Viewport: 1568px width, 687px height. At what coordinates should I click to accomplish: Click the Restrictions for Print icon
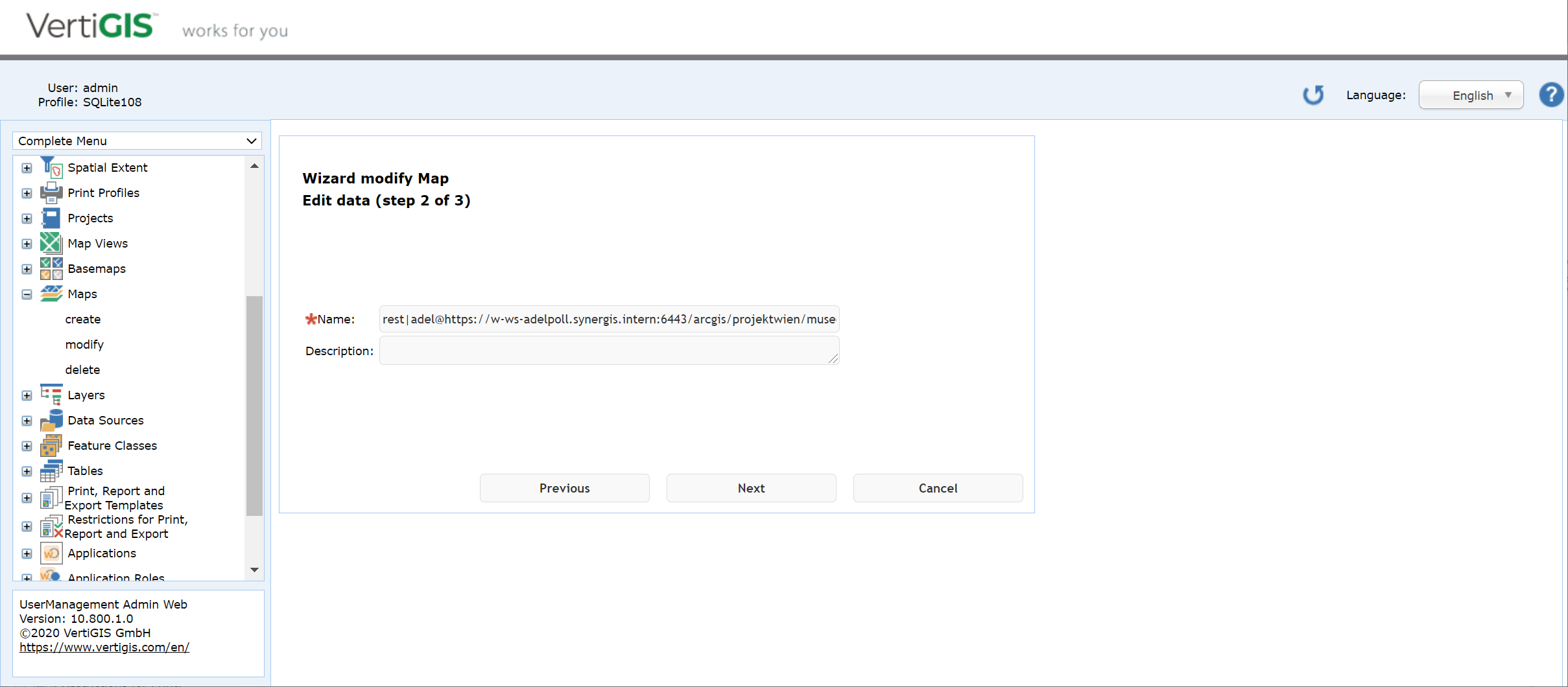pyautogui.click(x=51, y=526)
